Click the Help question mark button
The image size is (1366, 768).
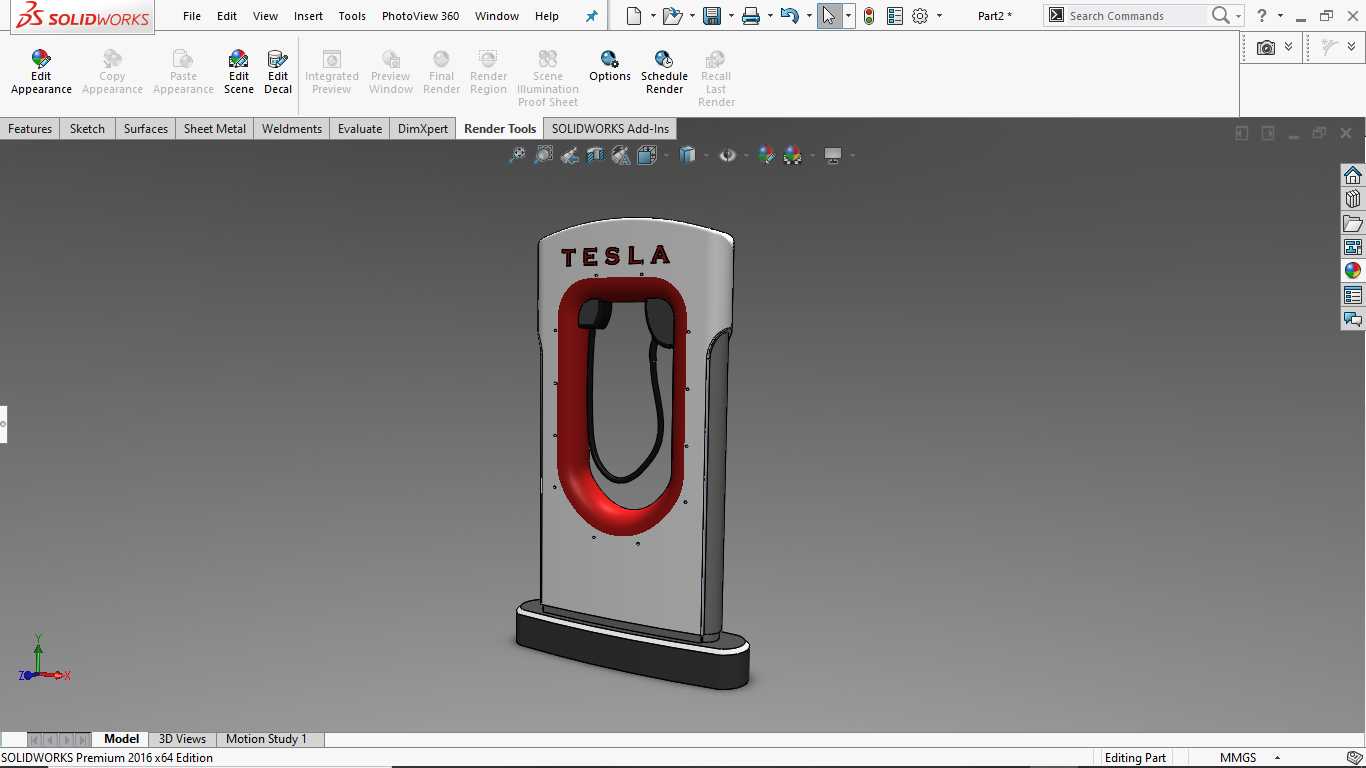pyautogui.click(x=1262, y=16)
